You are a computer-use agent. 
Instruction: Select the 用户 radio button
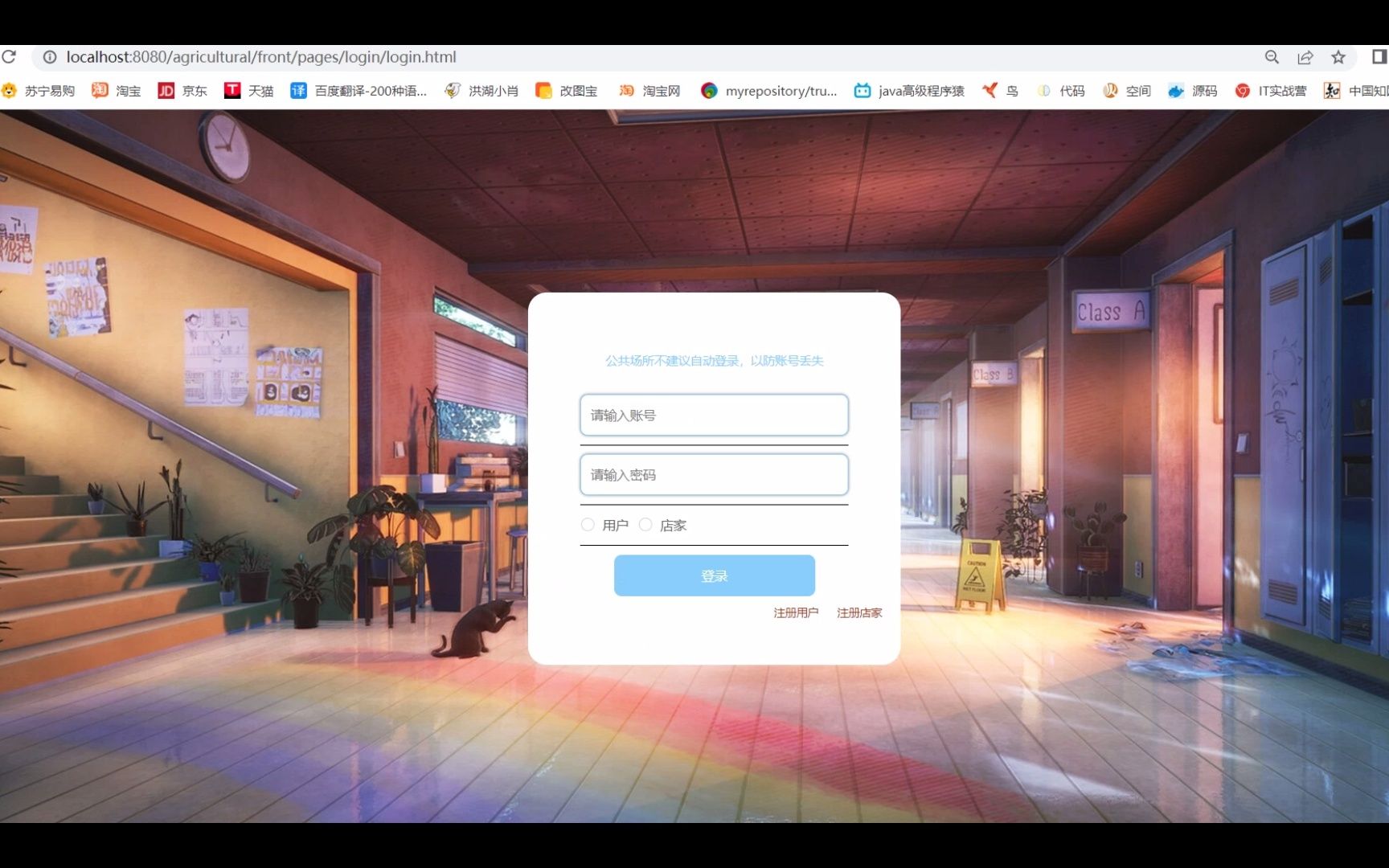(588, 525)
